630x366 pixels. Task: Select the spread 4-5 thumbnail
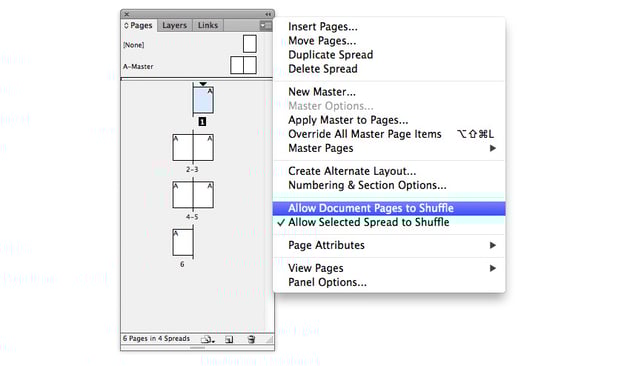193,194
